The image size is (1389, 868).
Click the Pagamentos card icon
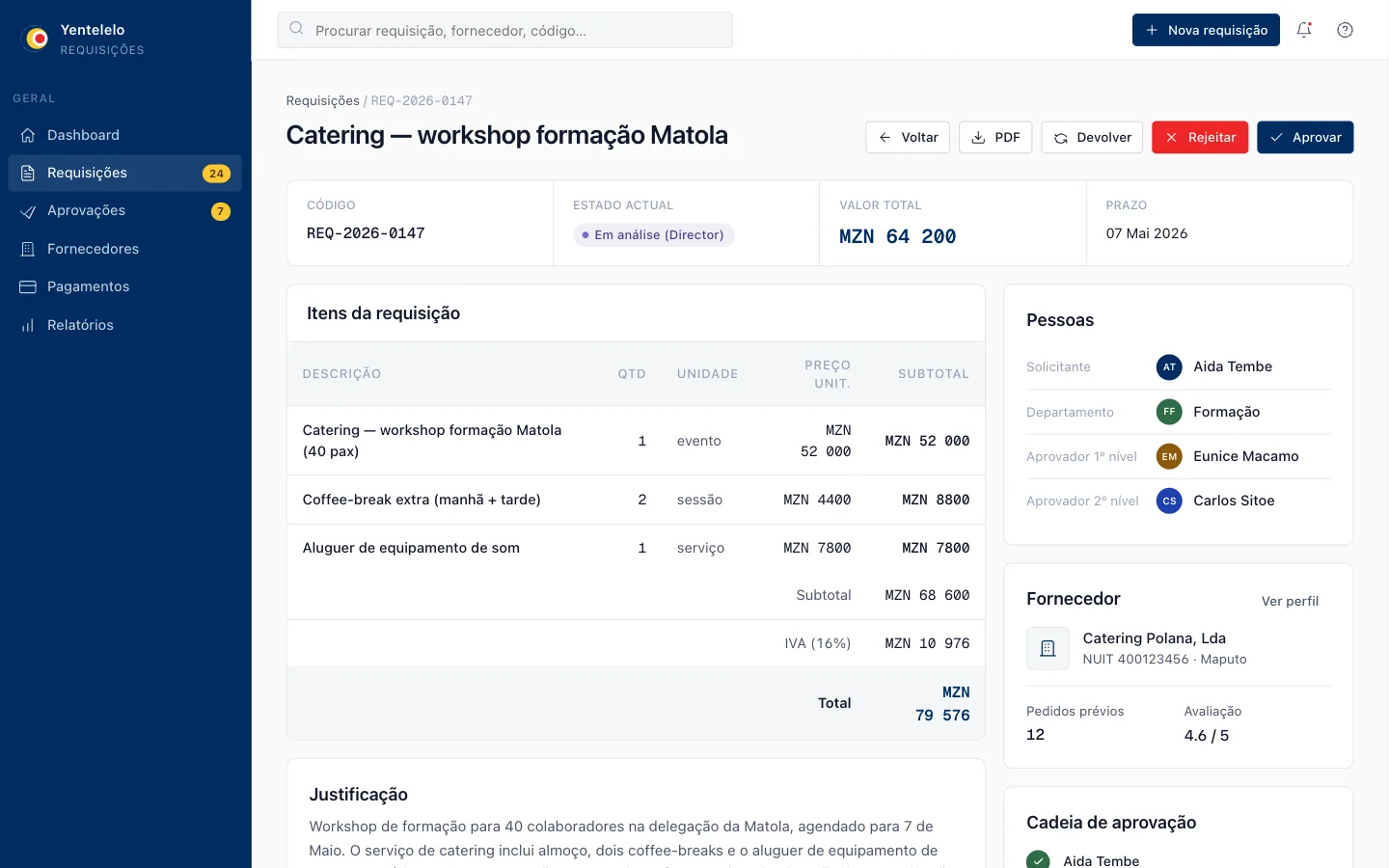coord(28,286)
